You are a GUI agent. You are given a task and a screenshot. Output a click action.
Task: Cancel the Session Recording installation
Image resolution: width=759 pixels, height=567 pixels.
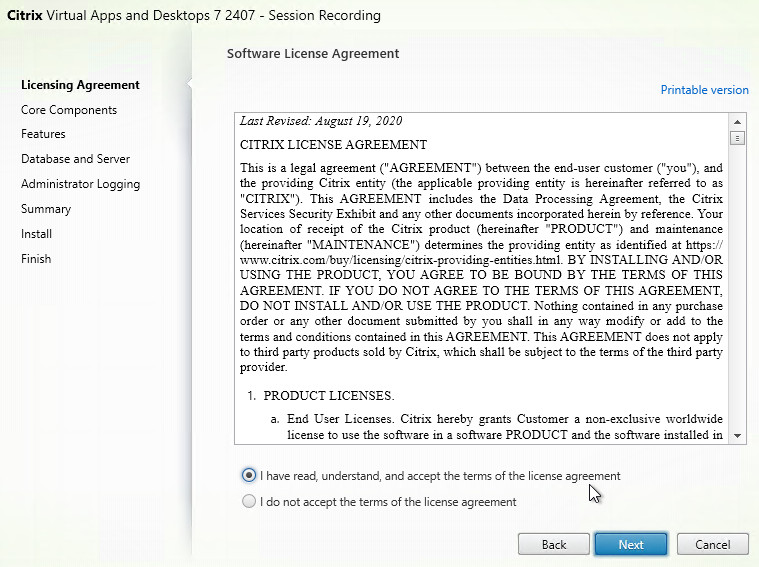tap(712, 545)
